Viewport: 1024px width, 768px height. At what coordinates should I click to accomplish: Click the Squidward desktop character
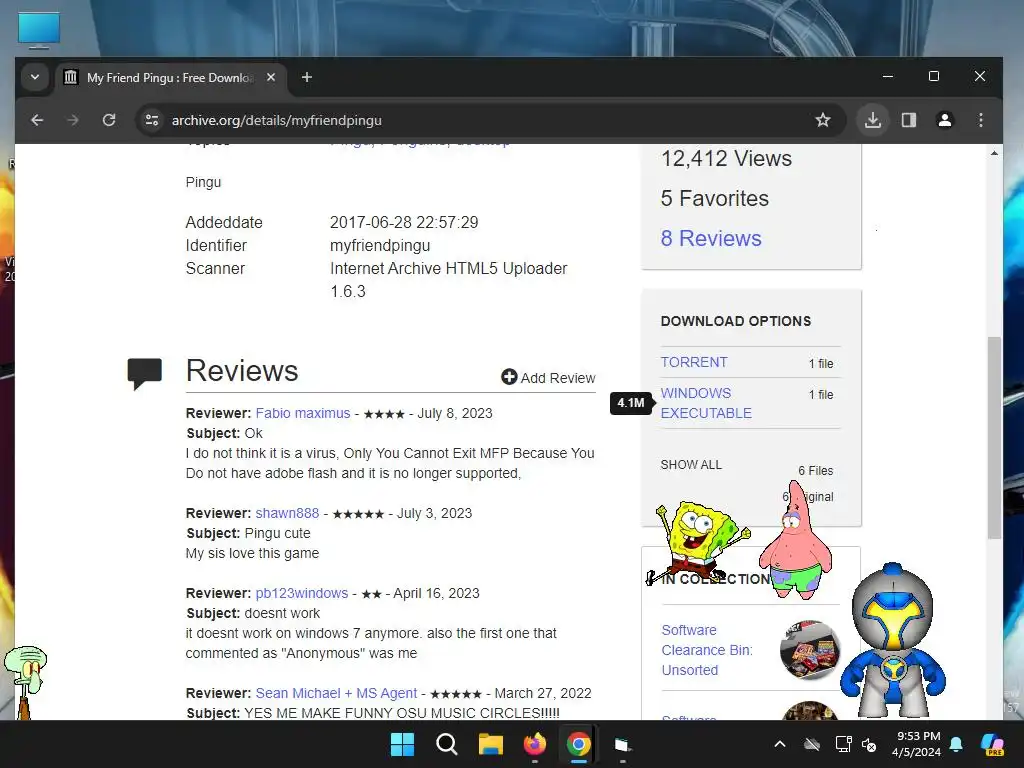click(x=25, y=682)
